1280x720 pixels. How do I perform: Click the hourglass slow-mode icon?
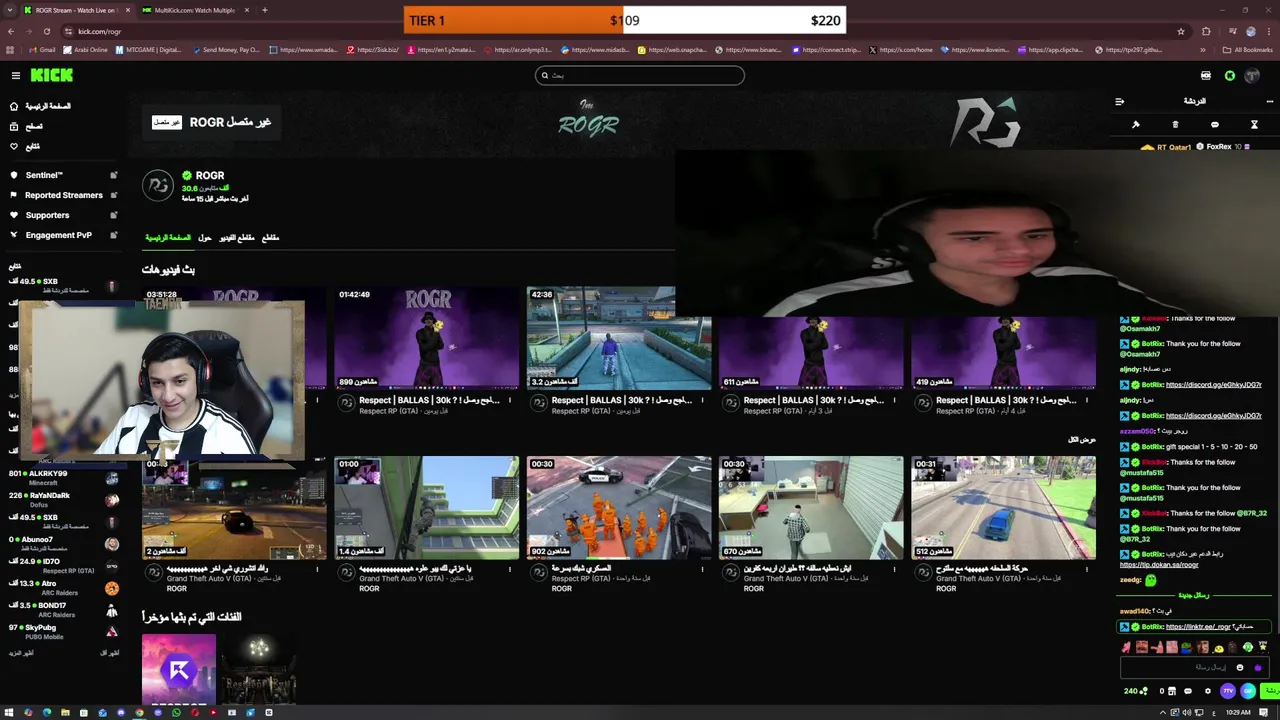(x=1254, y=125)
